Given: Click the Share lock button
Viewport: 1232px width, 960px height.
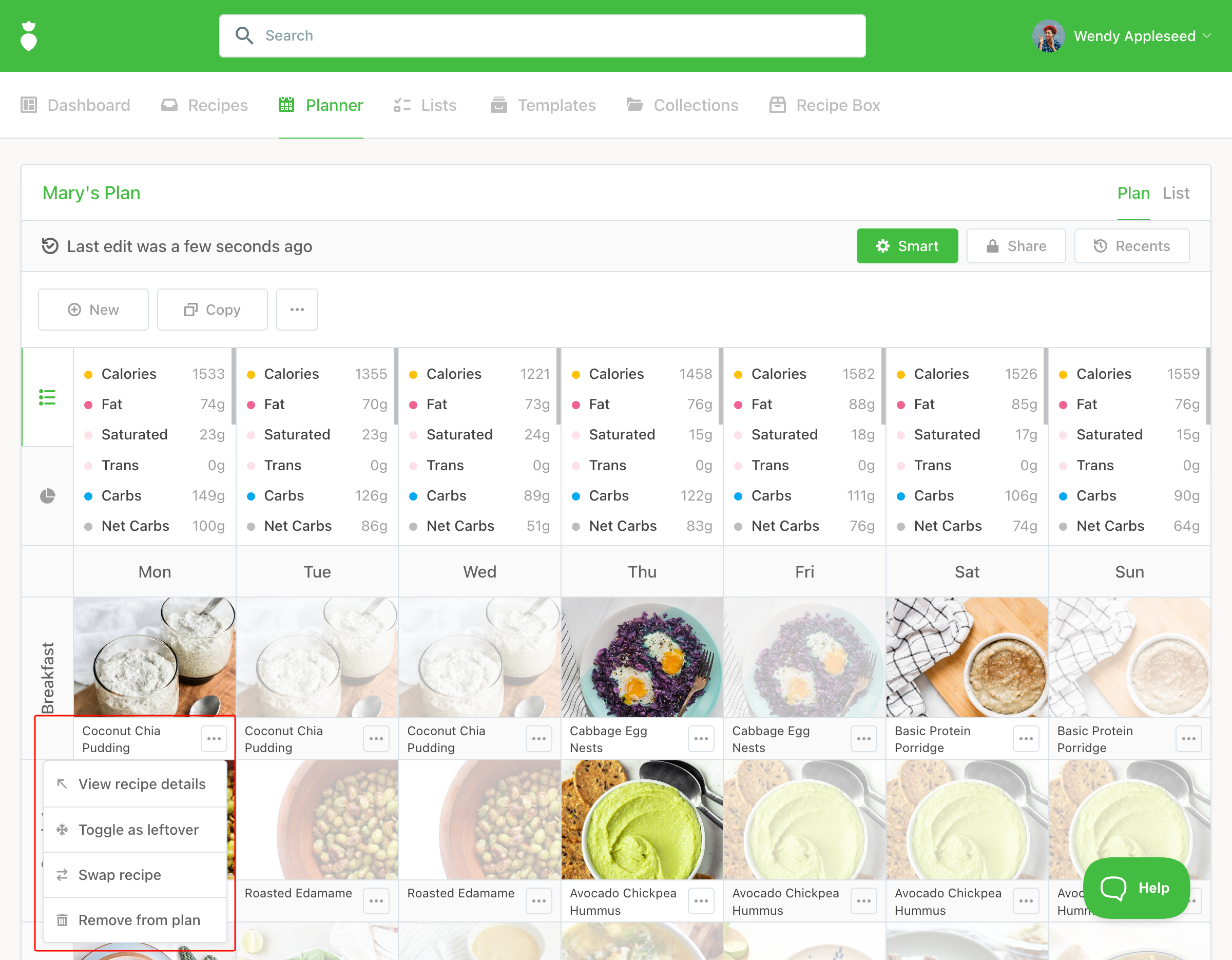Looking at the screenshot, I should coord(1015,246).
